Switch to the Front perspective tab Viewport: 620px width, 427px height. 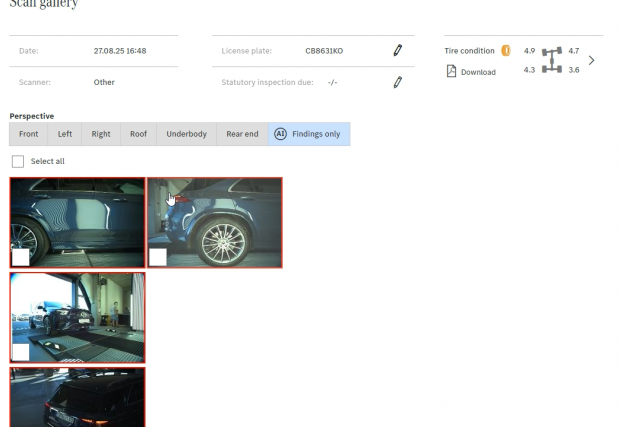[x=28, y=134]
